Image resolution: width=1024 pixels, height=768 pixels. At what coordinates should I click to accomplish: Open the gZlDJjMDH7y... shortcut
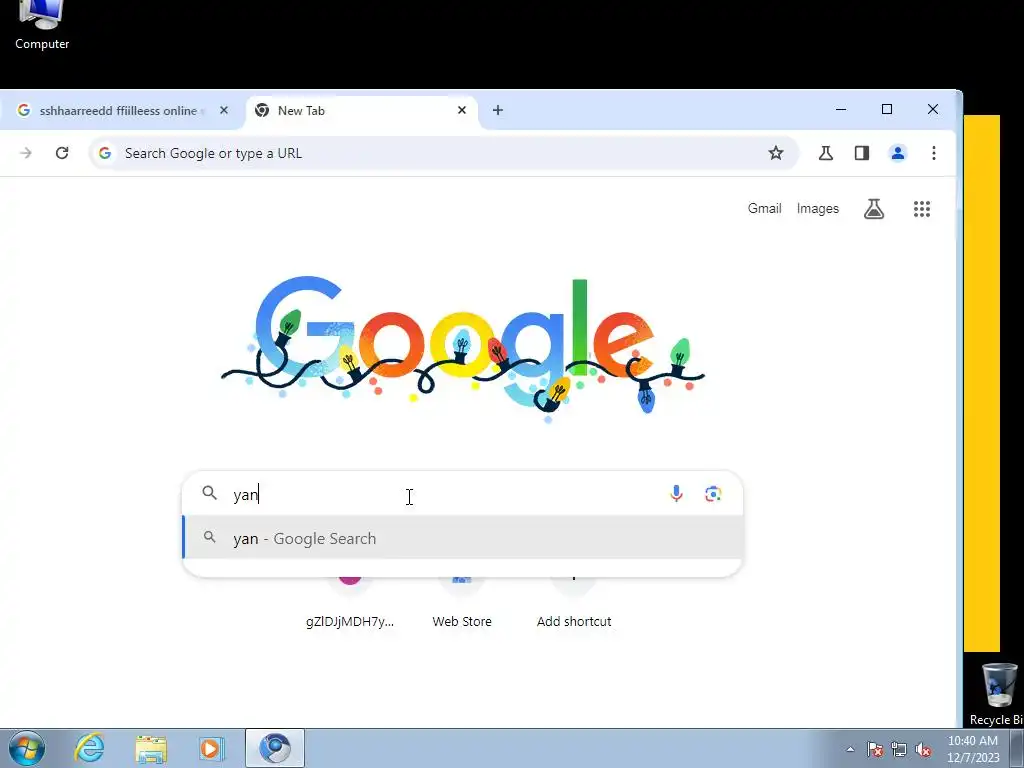[350, 601]
